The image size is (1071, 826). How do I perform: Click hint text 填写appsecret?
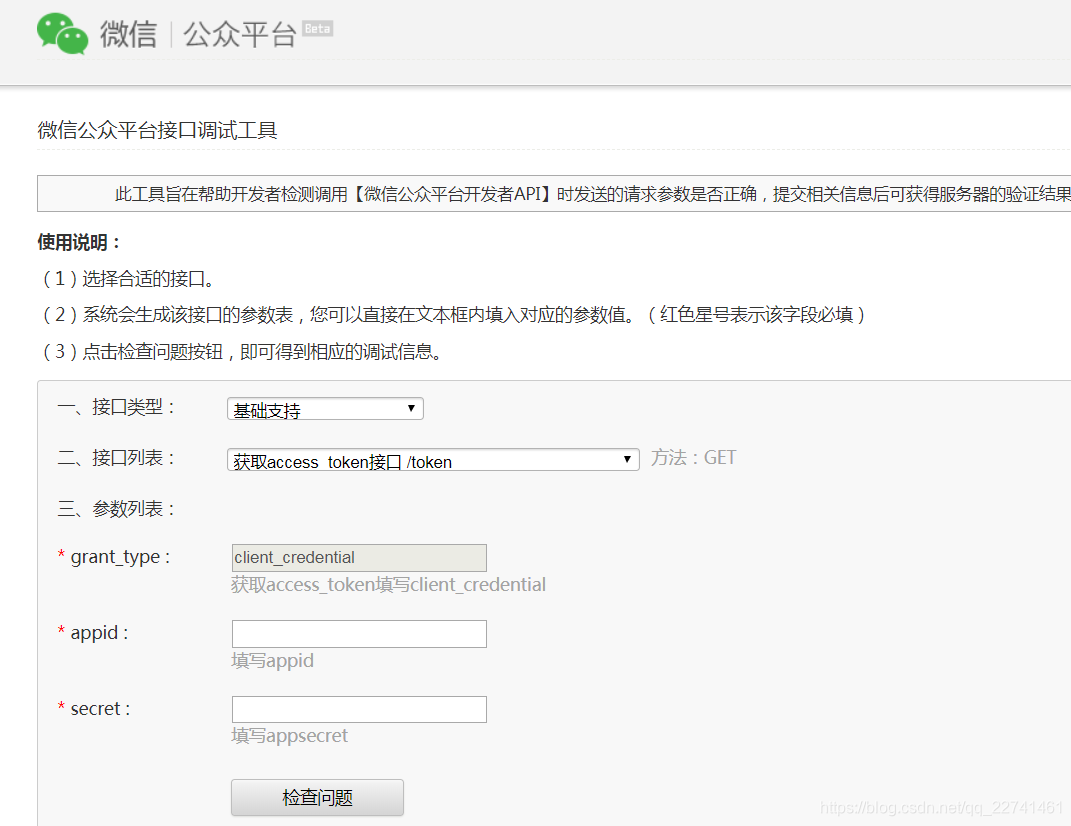click(290, 736)
